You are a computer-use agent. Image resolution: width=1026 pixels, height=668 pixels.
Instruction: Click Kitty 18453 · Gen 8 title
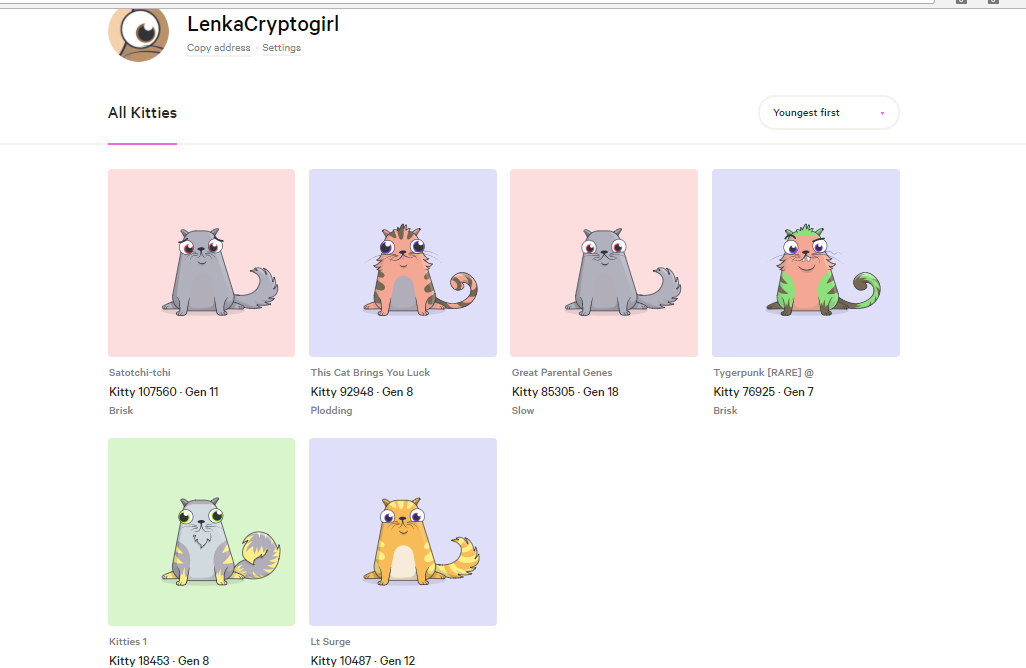(159, 660)
